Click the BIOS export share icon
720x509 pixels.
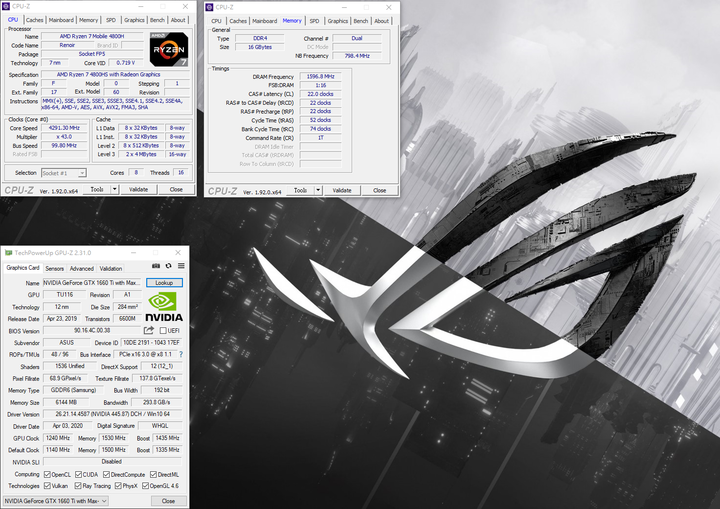[x=148, y=330]
